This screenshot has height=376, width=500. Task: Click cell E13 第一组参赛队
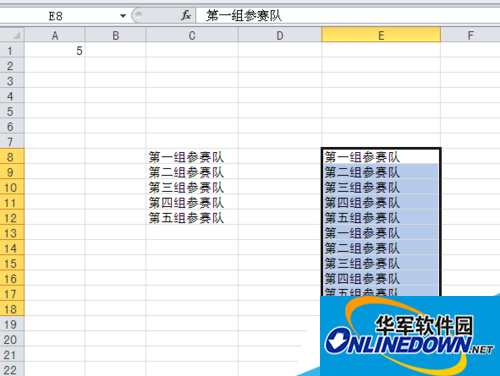coord(381,233)
